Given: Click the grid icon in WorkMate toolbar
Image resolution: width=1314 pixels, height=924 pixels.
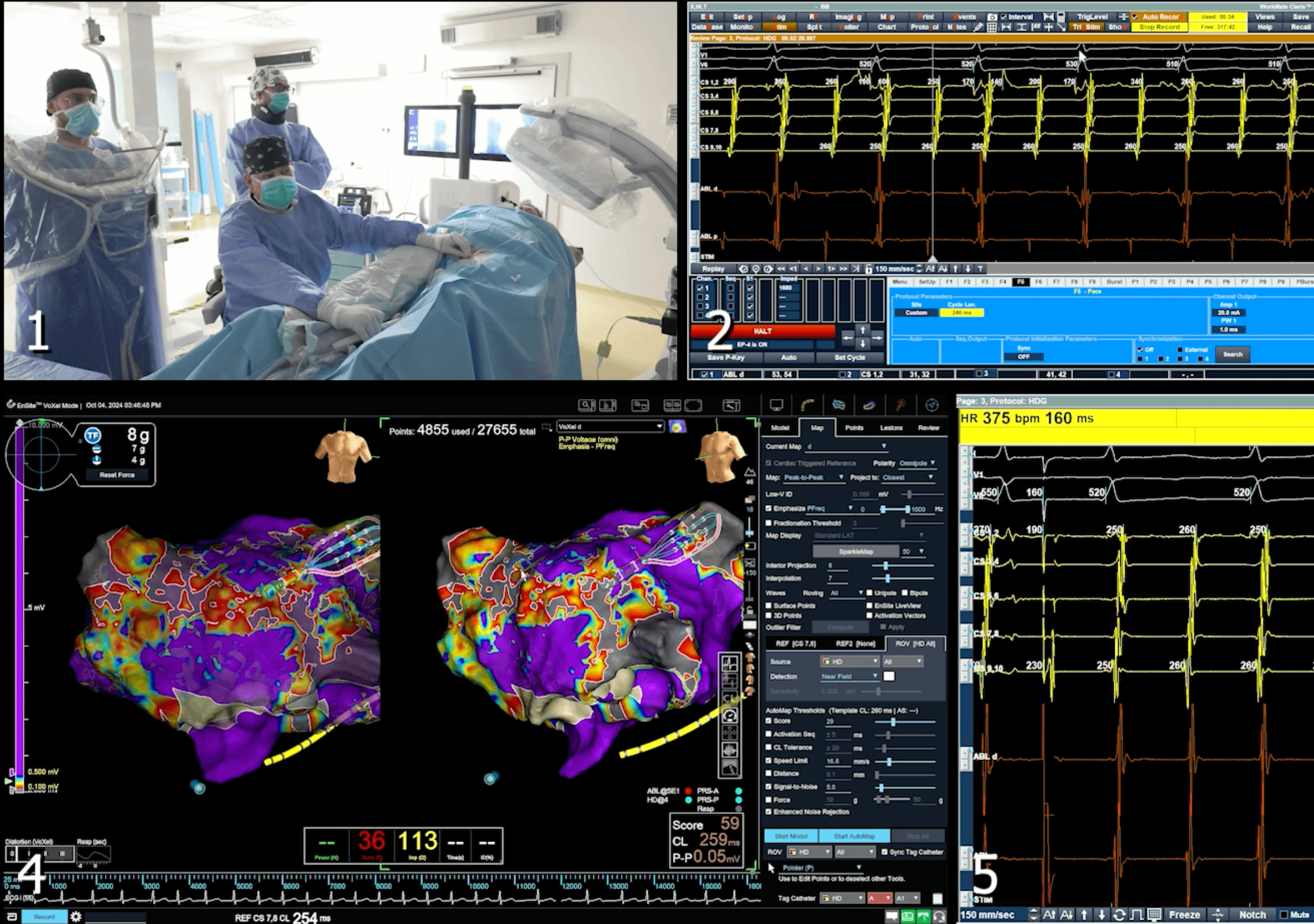Looking at the screenshot, I should click(992, 27).
